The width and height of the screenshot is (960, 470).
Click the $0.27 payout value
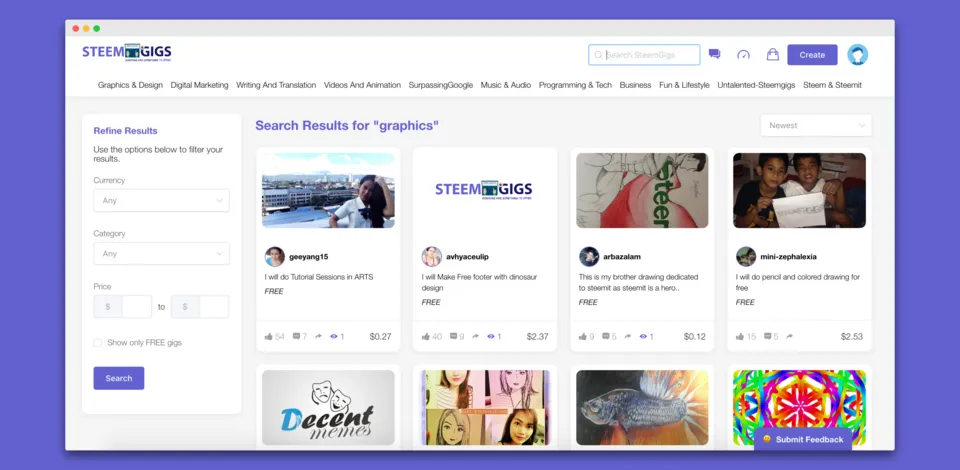380,337
